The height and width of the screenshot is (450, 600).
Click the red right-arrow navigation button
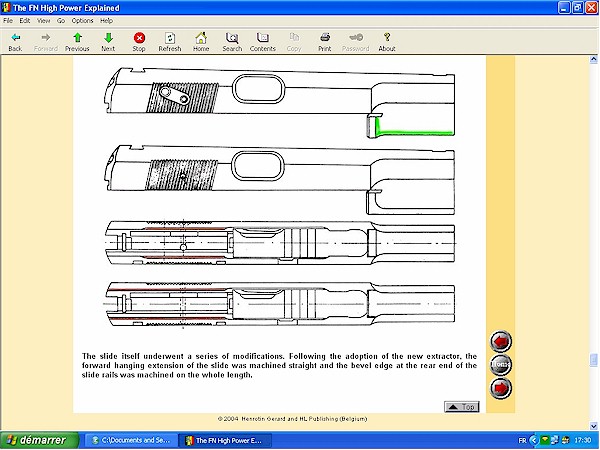tap(501, 388)
